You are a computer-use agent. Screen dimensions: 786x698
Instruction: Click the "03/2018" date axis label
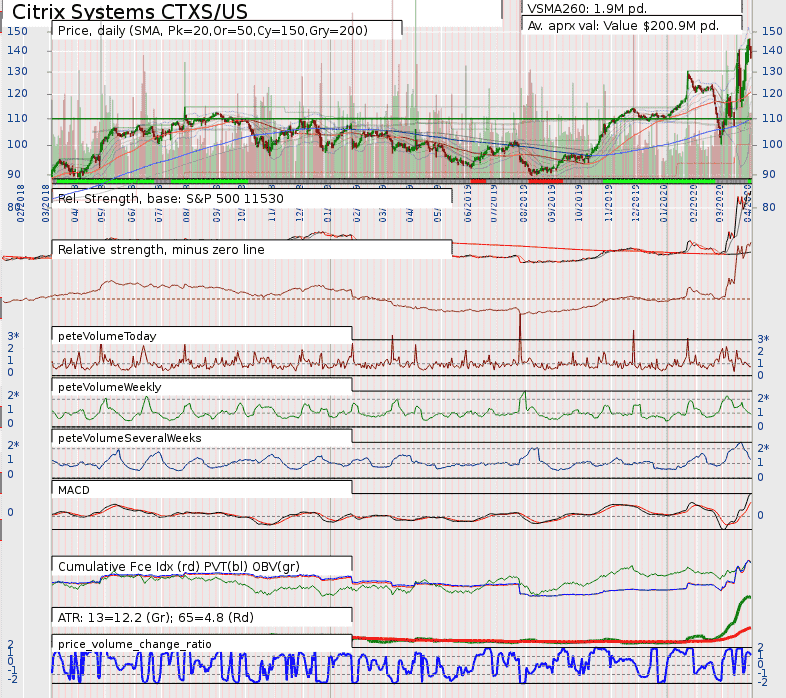point(46,203)
